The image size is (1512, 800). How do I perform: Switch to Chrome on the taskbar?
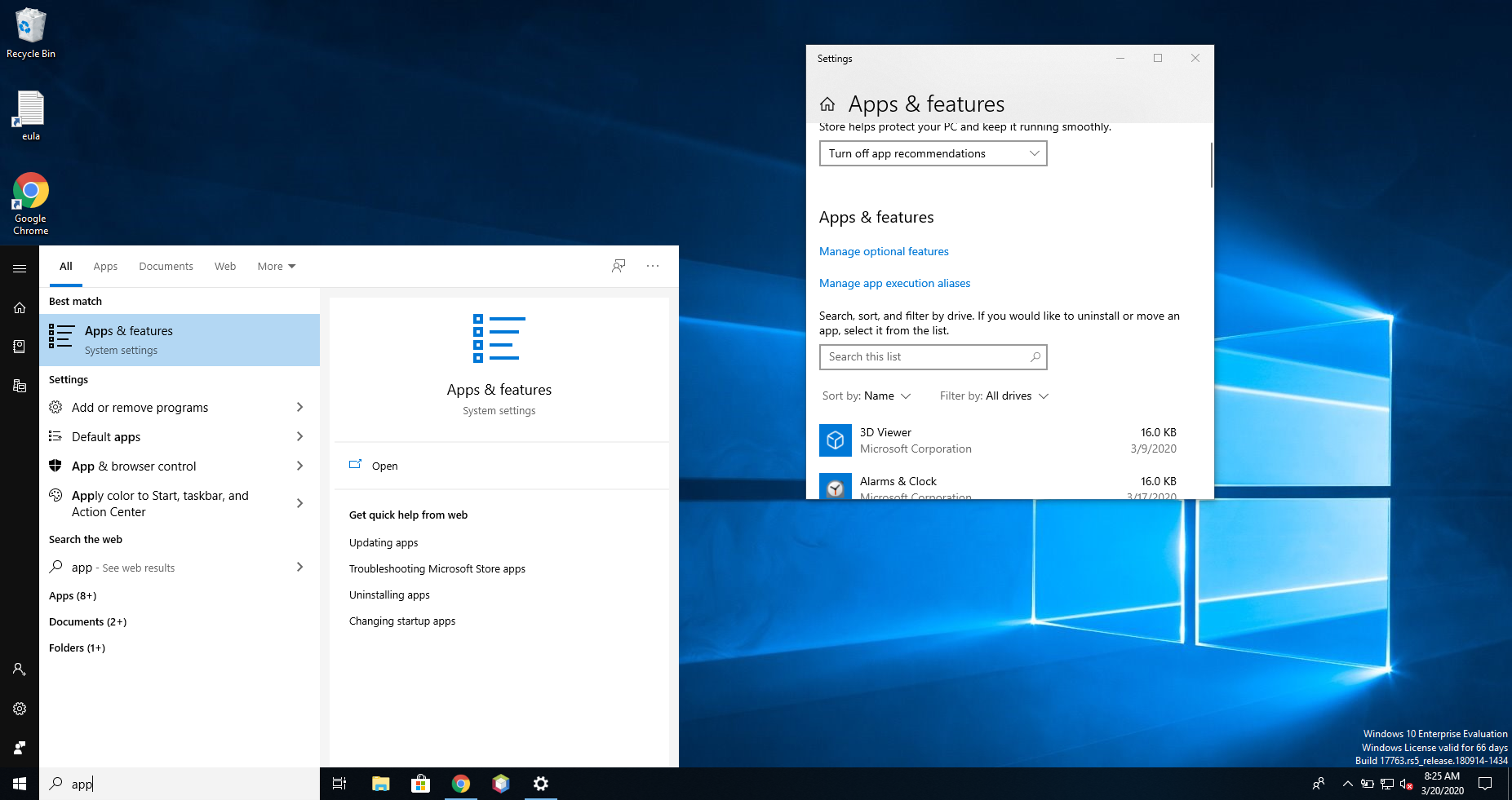pyautogui.click(x=461, y=784)
